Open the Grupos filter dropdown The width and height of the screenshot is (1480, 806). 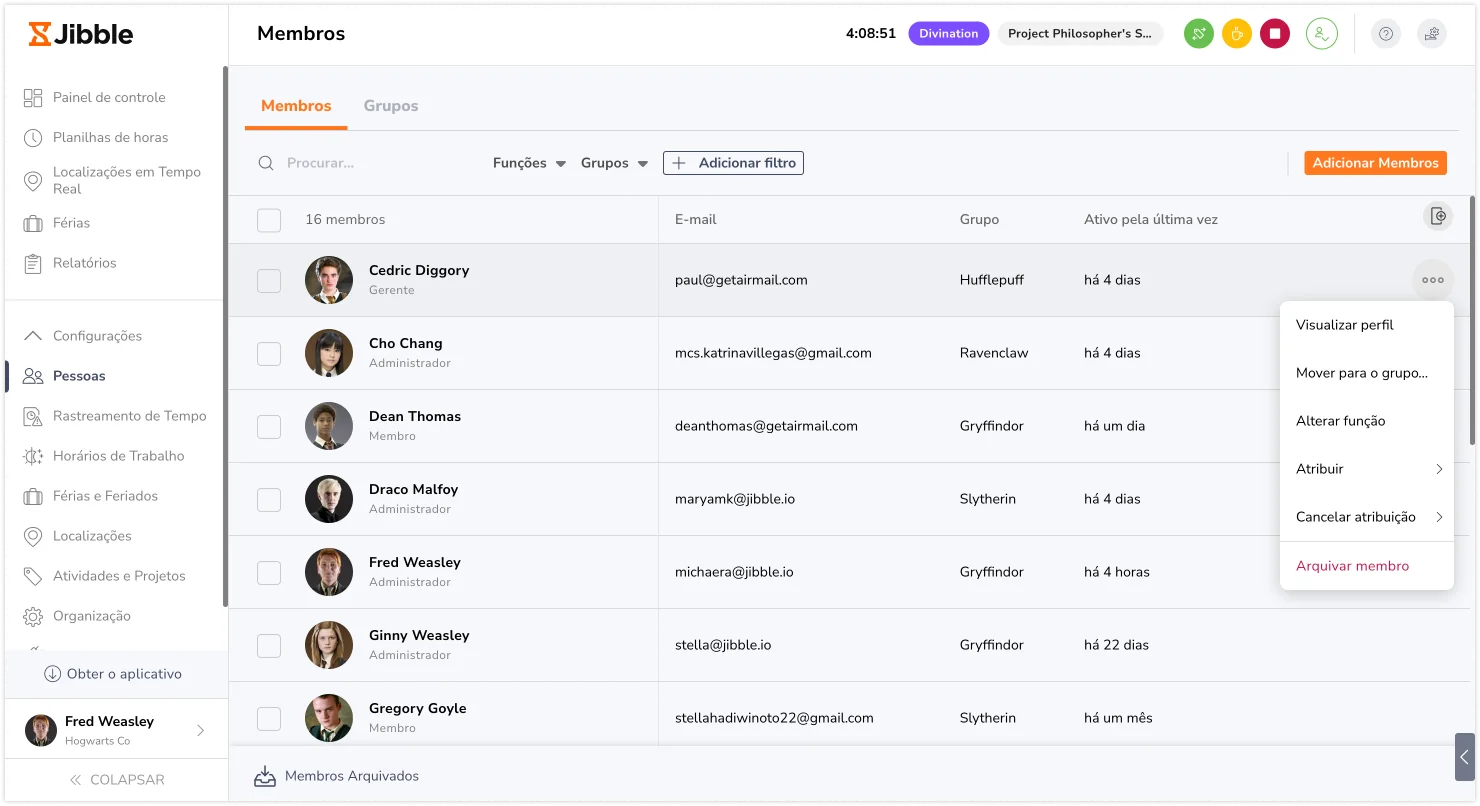pos(614,163)
